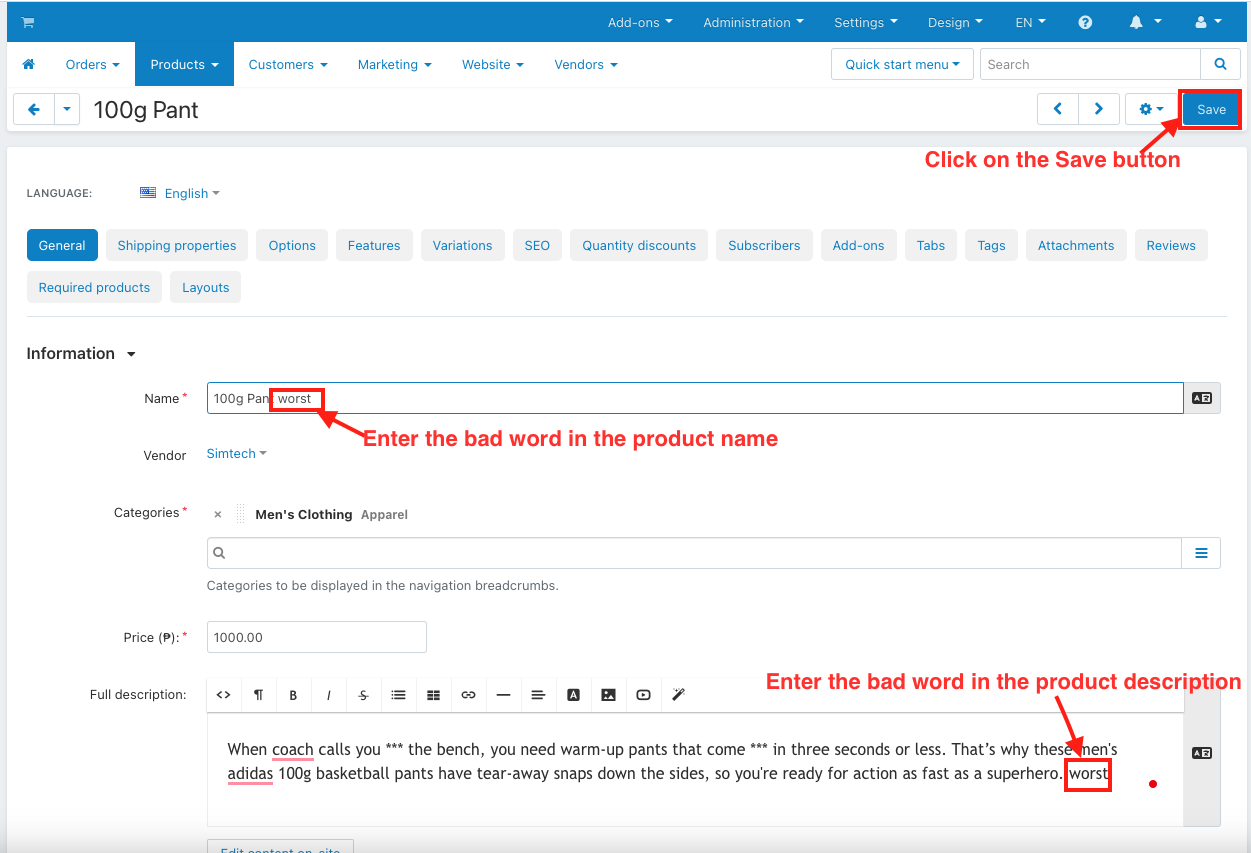Open paragraph format in editor toolbar
Viewport: 1251px width, 853px height.
tap(258, 695)
